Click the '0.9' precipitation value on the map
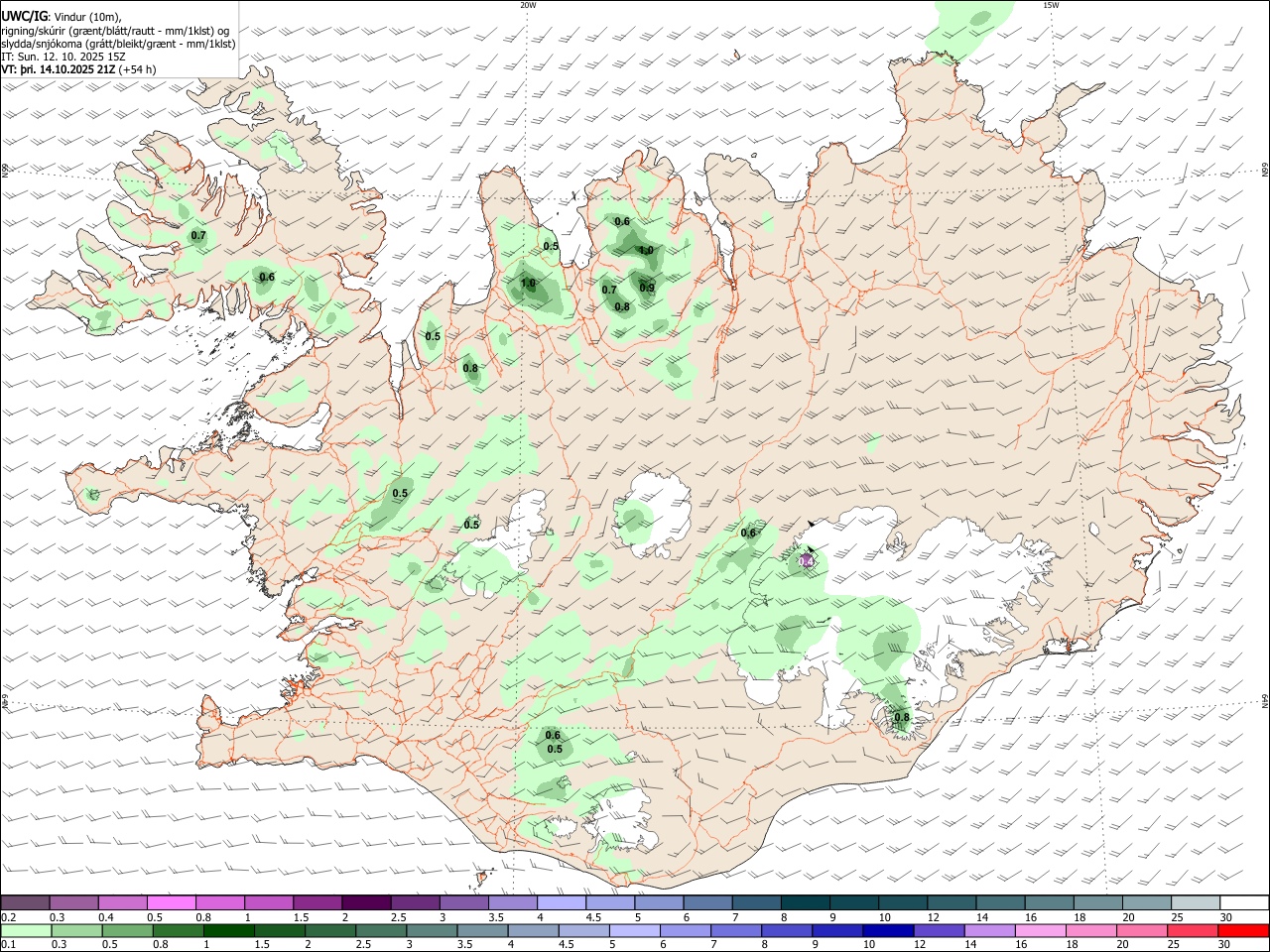This screenshot has height=952, width=1270. (x=647, y=289)
